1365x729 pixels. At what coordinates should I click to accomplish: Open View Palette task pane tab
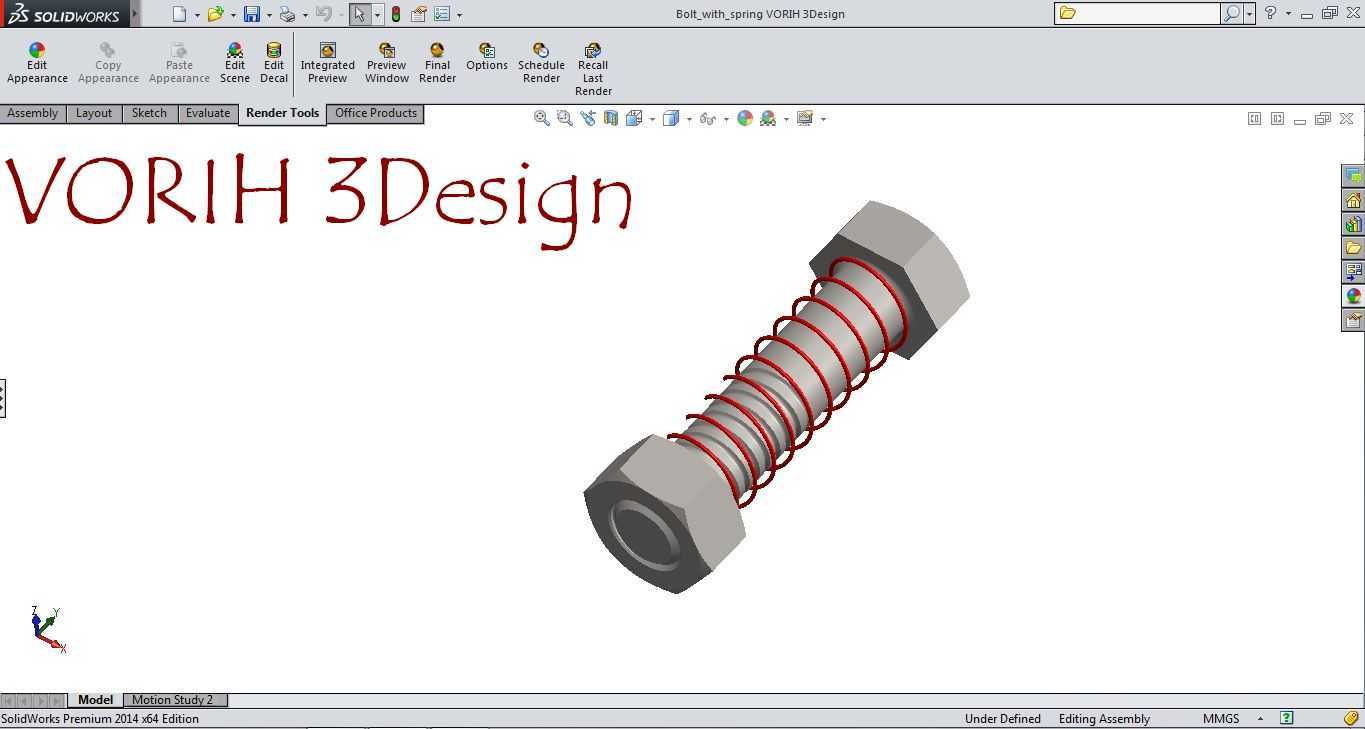click(x=1353, y=272)
